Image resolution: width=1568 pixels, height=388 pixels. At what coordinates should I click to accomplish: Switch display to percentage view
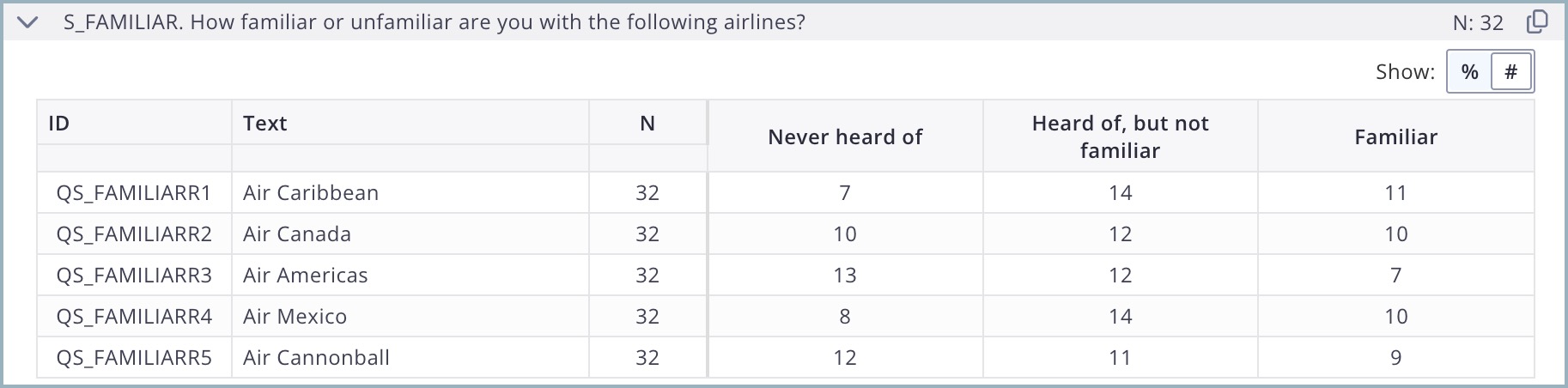[1470, 71]
